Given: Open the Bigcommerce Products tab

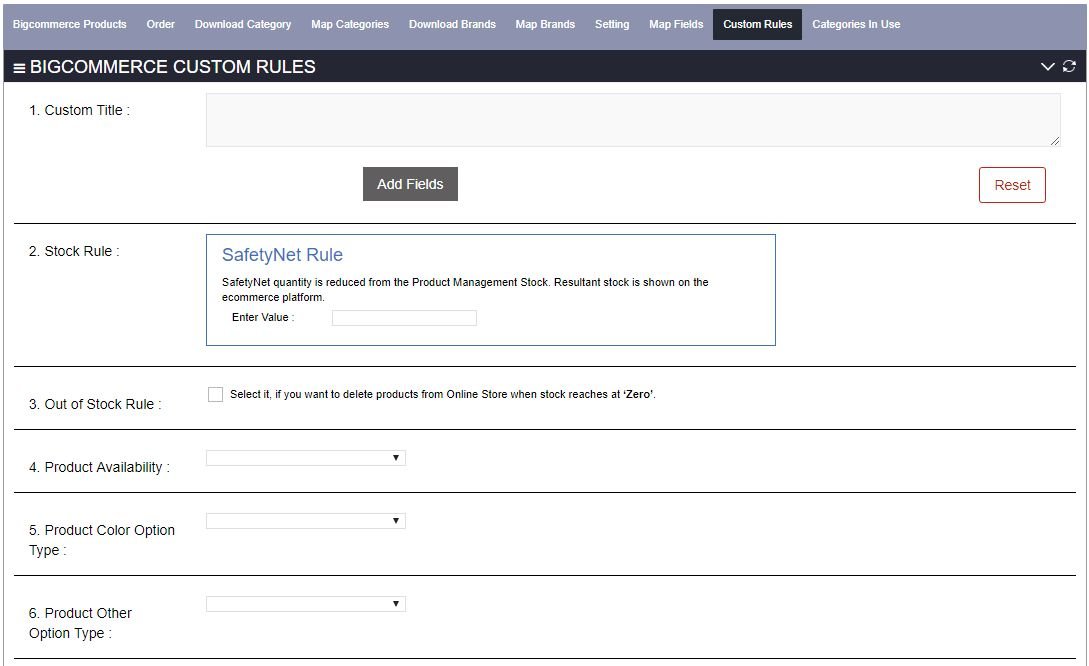Looking at the screenshot, I should [x=69, y=24].
